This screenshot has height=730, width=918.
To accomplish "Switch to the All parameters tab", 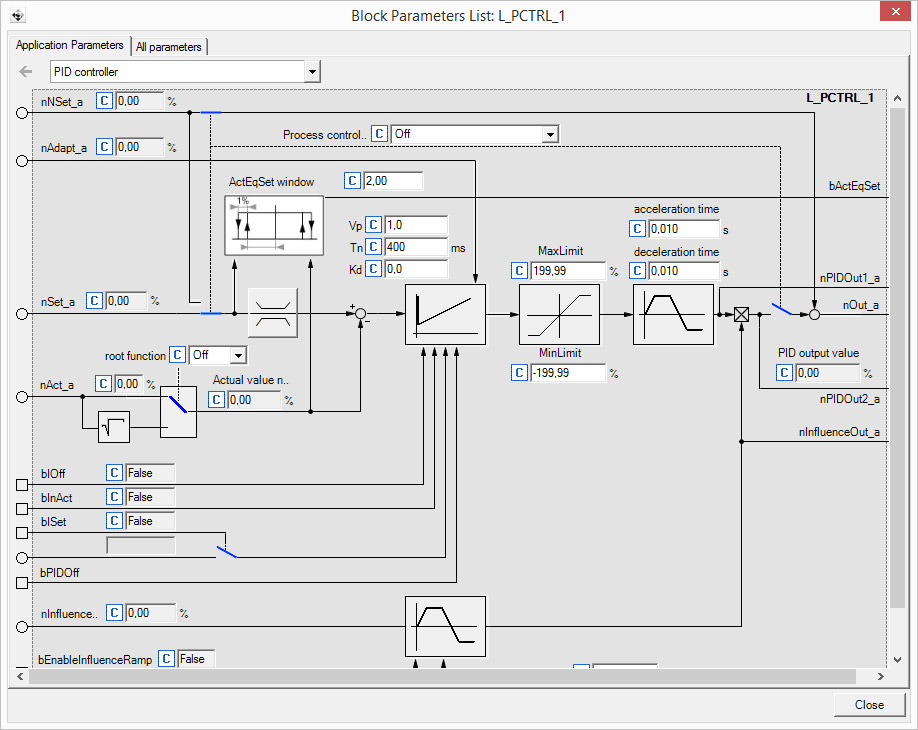I will click(x=169, y=46).
